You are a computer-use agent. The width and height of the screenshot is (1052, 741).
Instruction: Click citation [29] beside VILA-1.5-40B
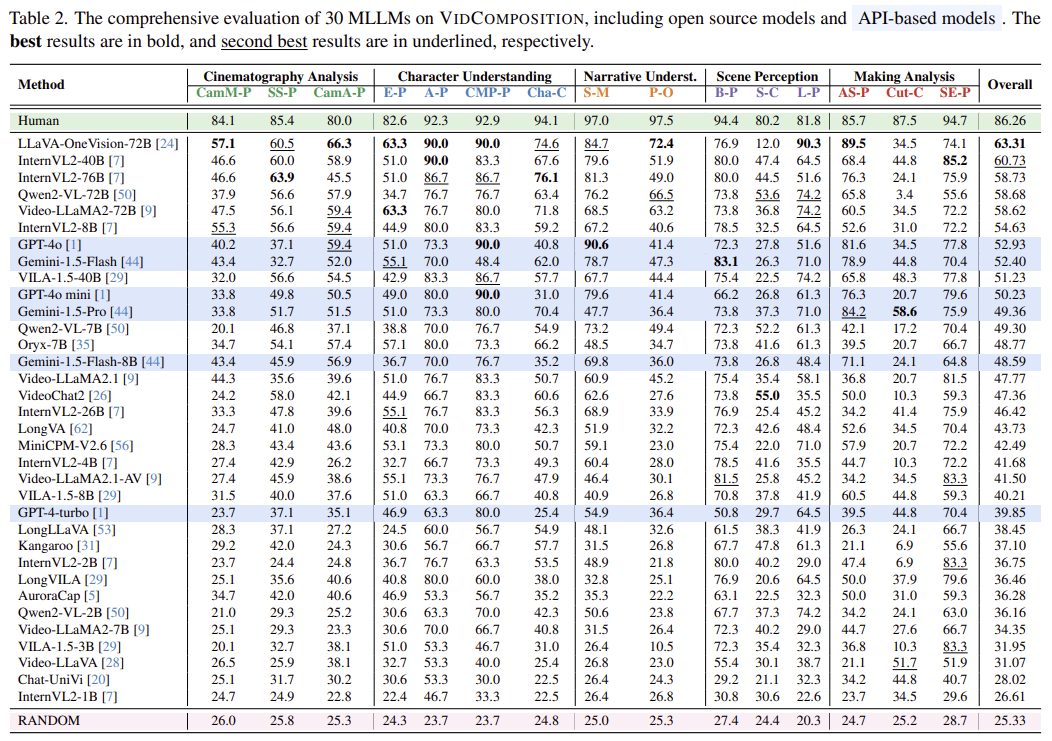116,278
